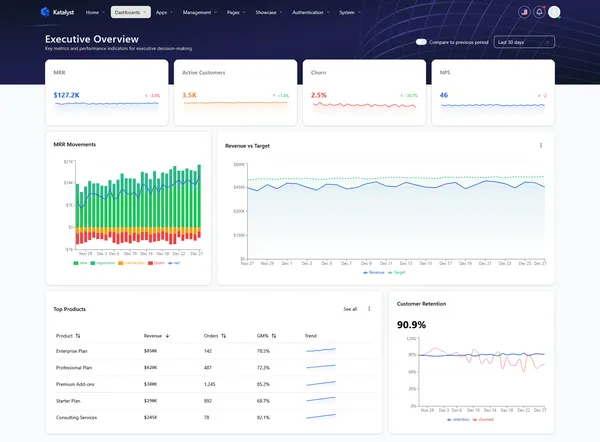Screen dimensions: 600x442
Task: Sort table by Orders column
Action: (x=215, y=336)
